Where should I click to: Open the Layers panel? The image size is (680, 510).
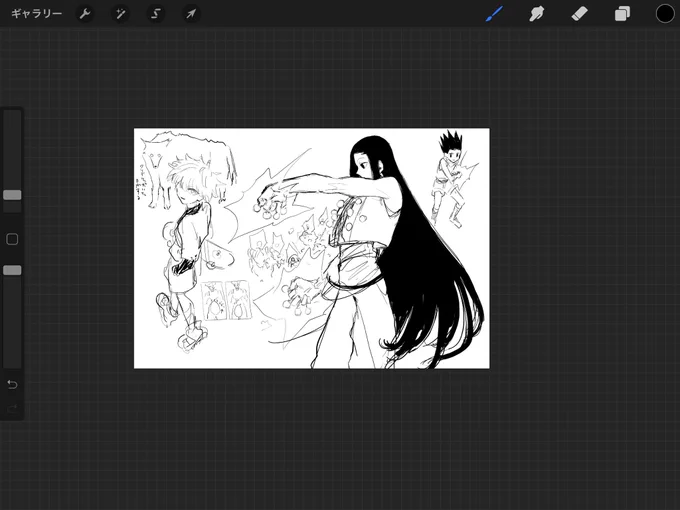622,14
